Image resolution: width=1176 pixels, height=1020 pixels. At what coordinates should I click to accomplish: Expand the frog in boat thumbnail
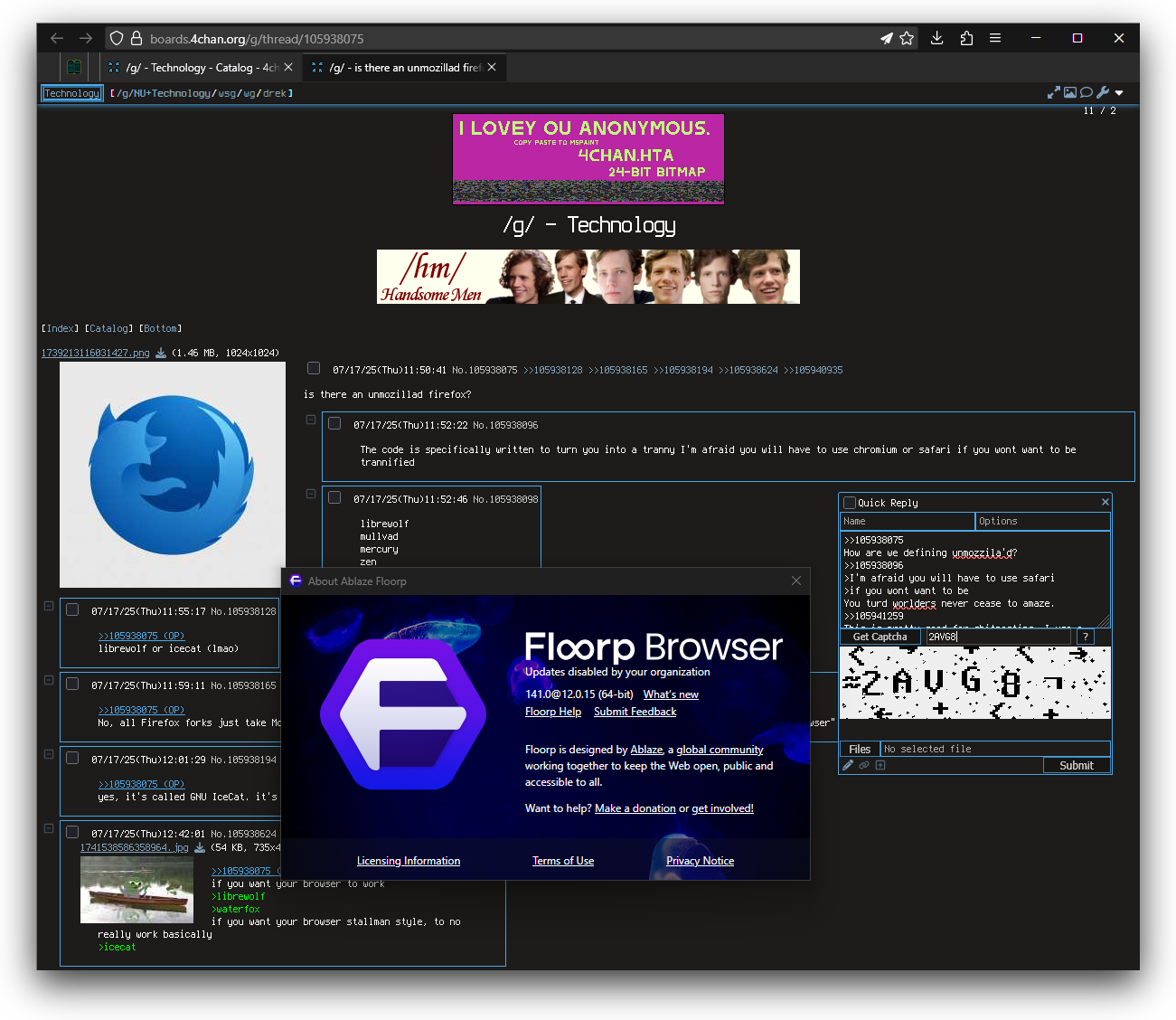[x=136, y=890]
